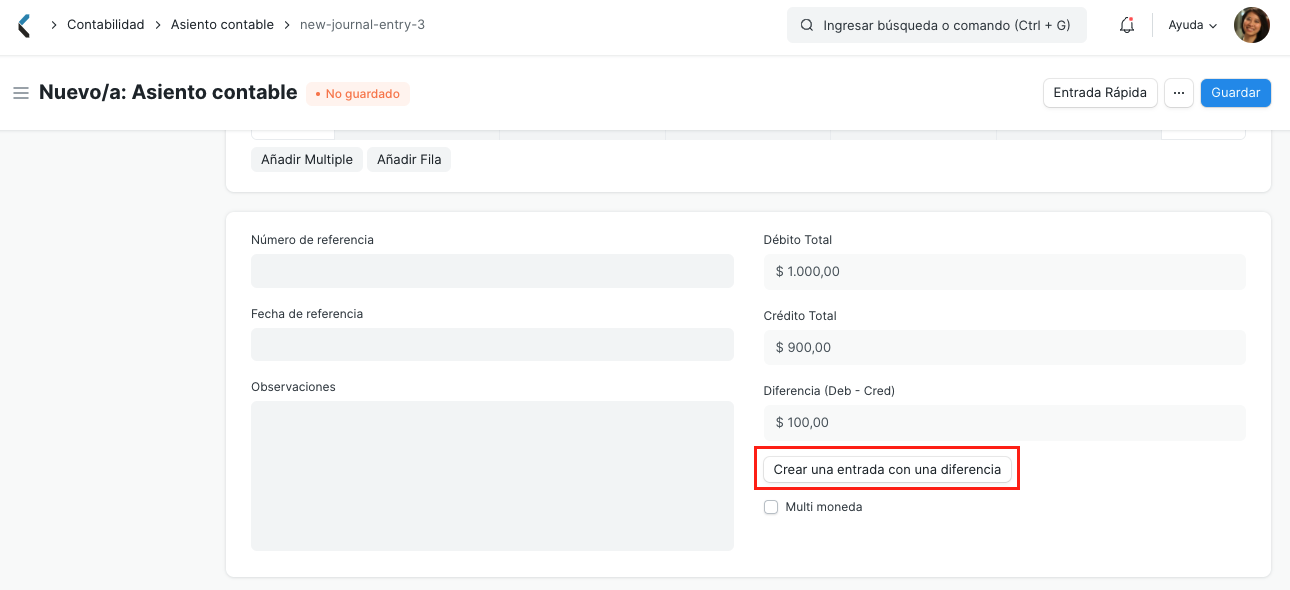Focus the Fecha de referencia field
This screenshot has width=1290, height=590.
492,345
